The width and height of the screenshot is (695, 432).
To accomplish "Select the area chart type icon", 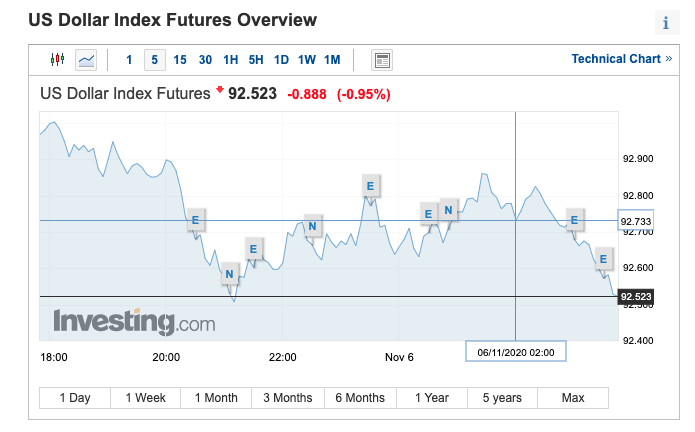I will click(x=87, y=60).
